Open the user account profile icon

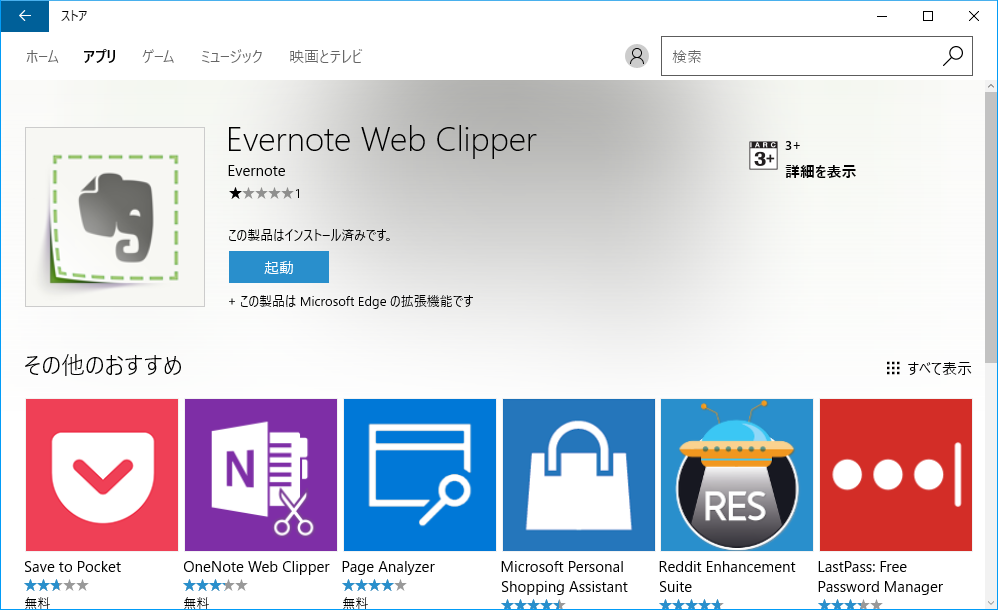pyautogui.click(x=636, y=56)
